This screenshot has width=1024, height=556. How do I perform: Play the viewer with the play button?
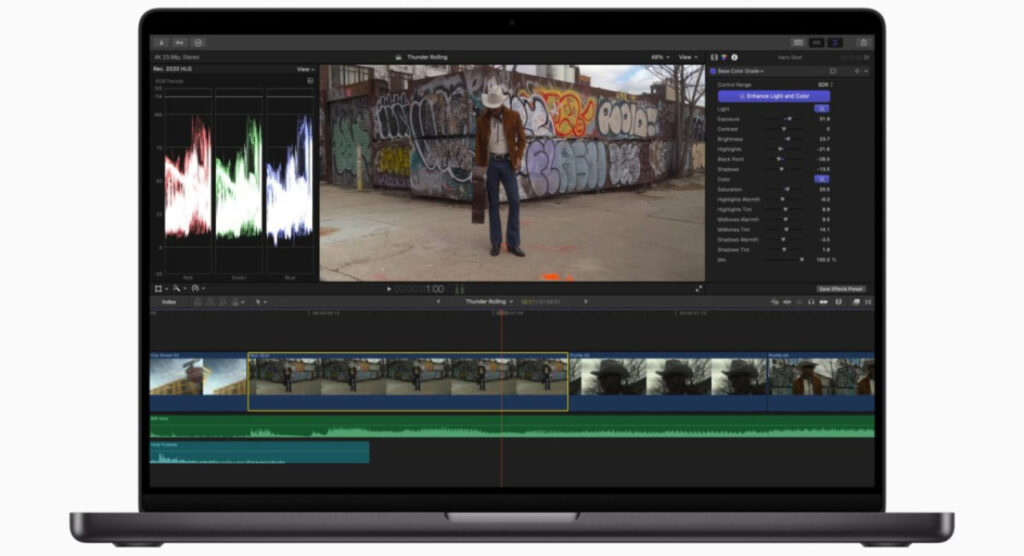(x=389, y=289)
